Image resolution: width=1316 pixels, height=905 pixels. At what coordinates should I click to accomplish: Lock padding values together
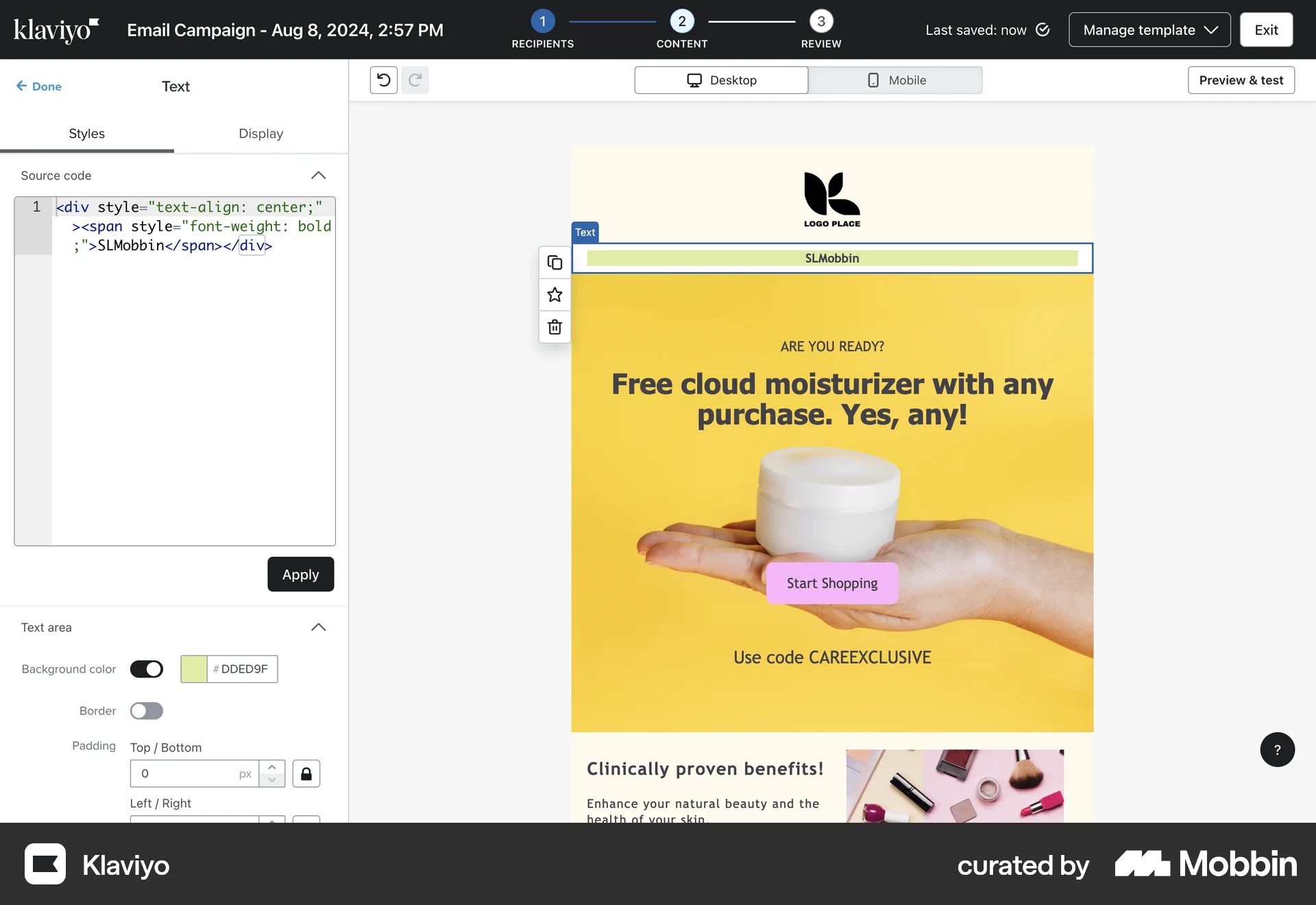click(x=306, y=773)
